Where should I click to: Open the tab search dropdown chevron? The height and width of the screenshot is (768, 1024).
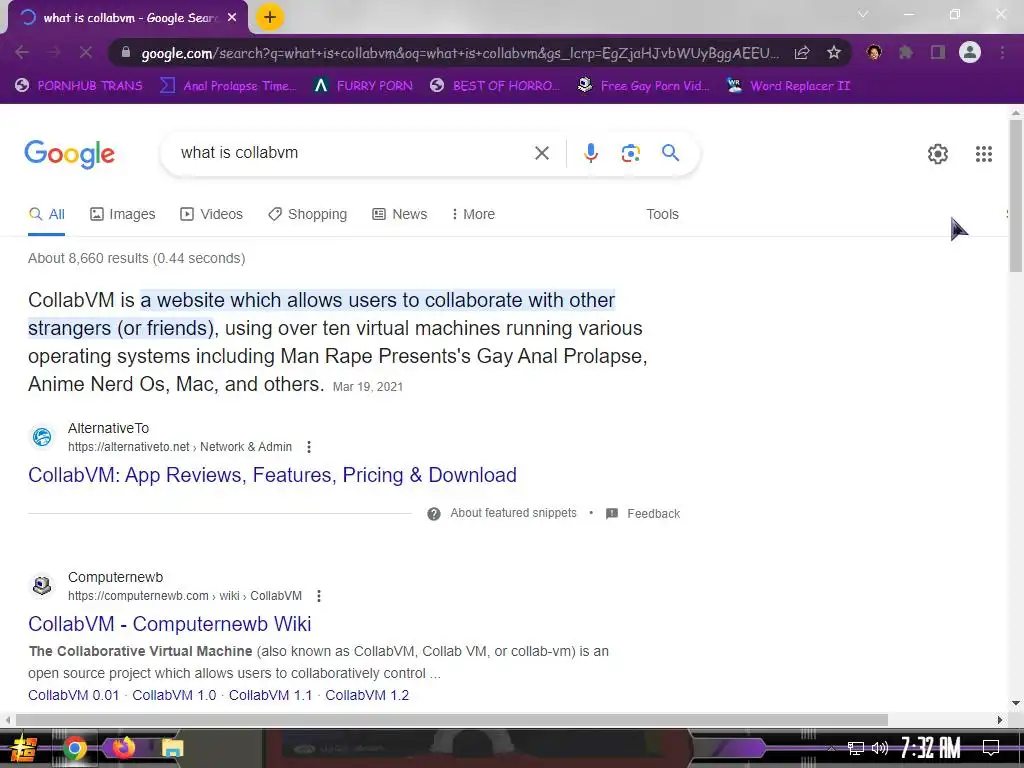[x=863, y=14]
